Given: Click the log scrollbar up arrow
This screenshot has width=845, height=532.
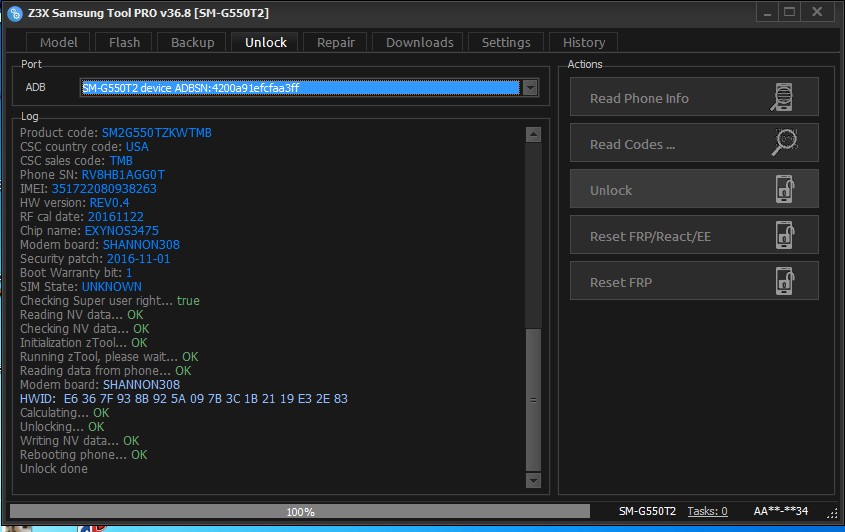Looking at the screenshot, I should [533, 135].
